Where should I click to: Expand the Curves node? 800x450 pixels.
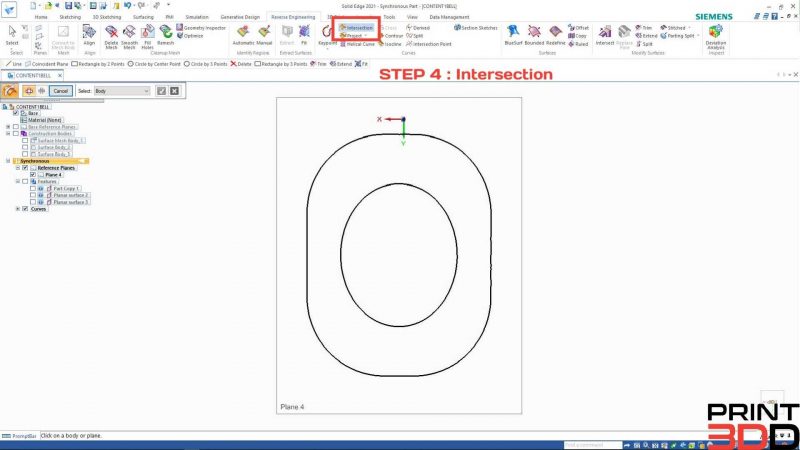(x=17, y=209)
